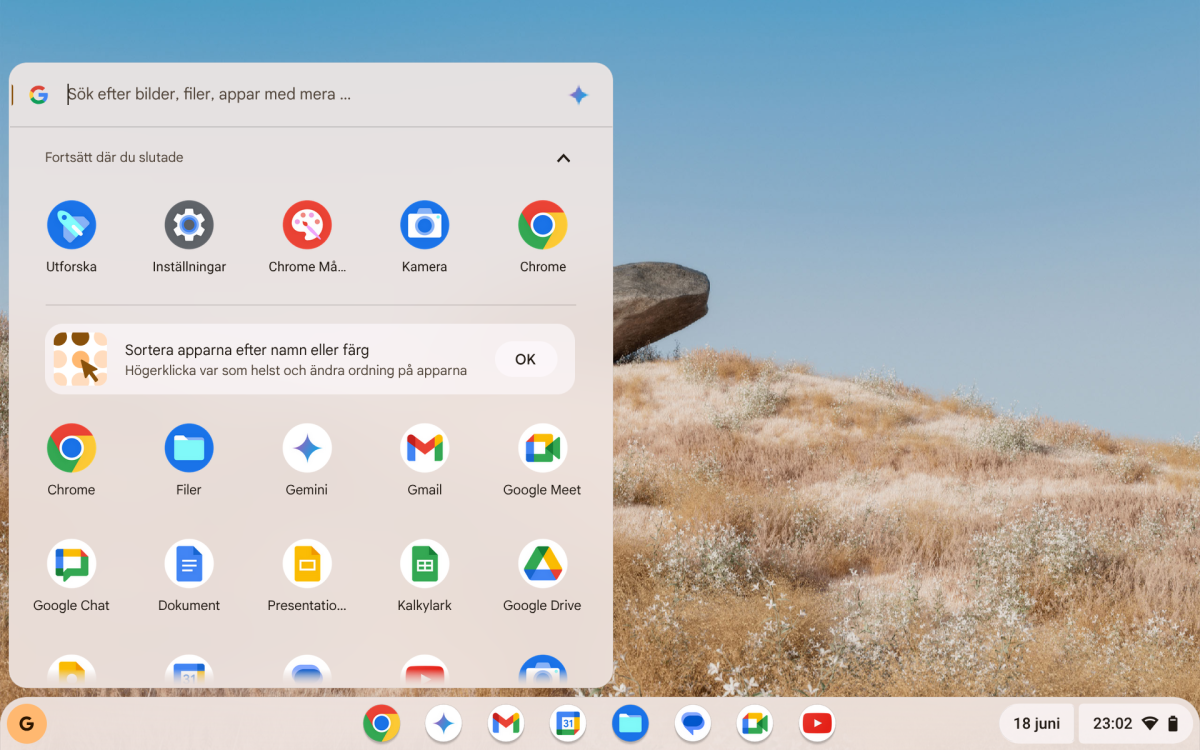The height and width of the screenshot is (750, 1200).
Task: Collapse the Fortsätt där du slutade section
Action: coord(563,157)
